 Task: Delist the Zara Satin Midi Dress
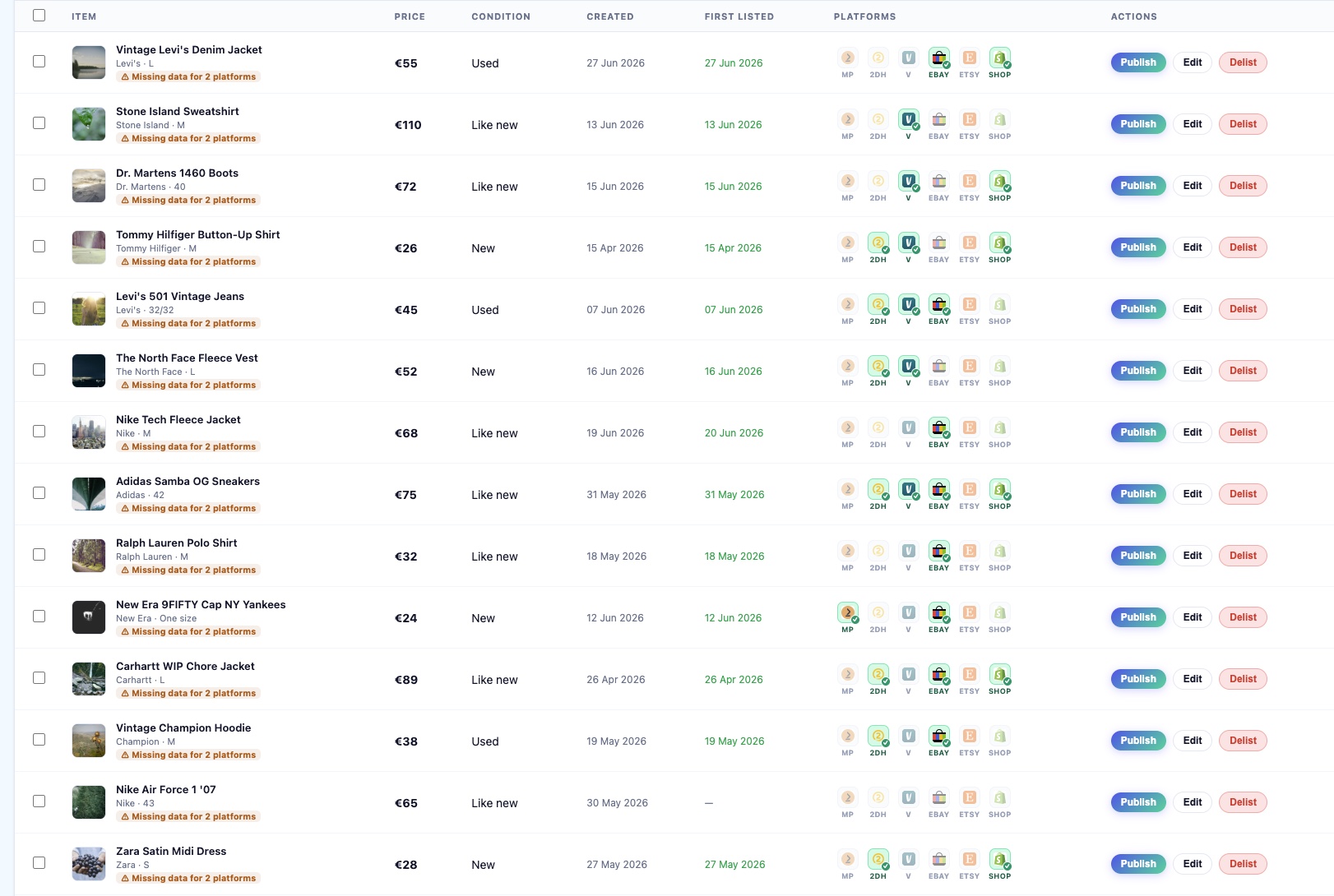pyautogui.click(x=1243, y=864)
